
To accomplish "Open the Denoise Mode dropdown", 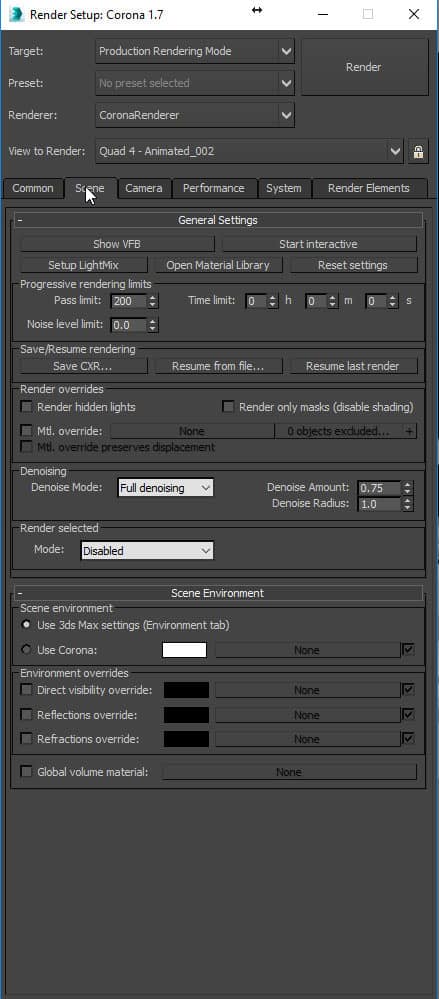I will pos(166,488).
